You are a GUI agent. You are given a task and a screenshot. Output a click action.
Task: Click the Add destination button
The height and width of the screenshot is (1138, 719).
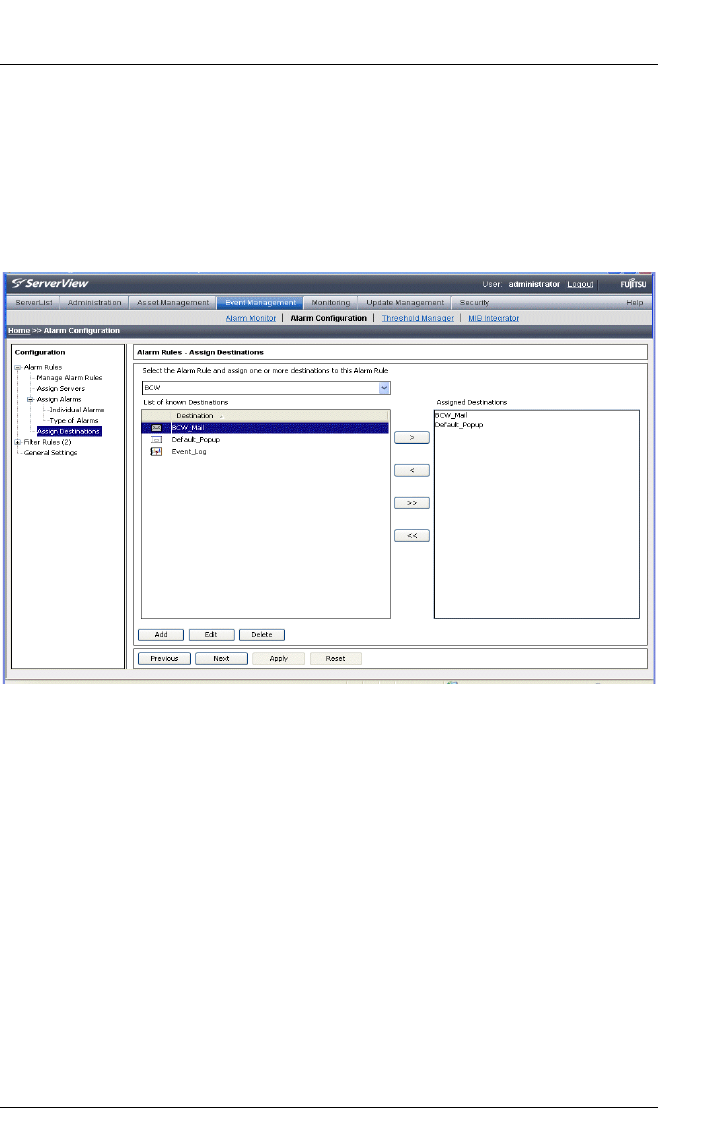click(x=161, y=635)
